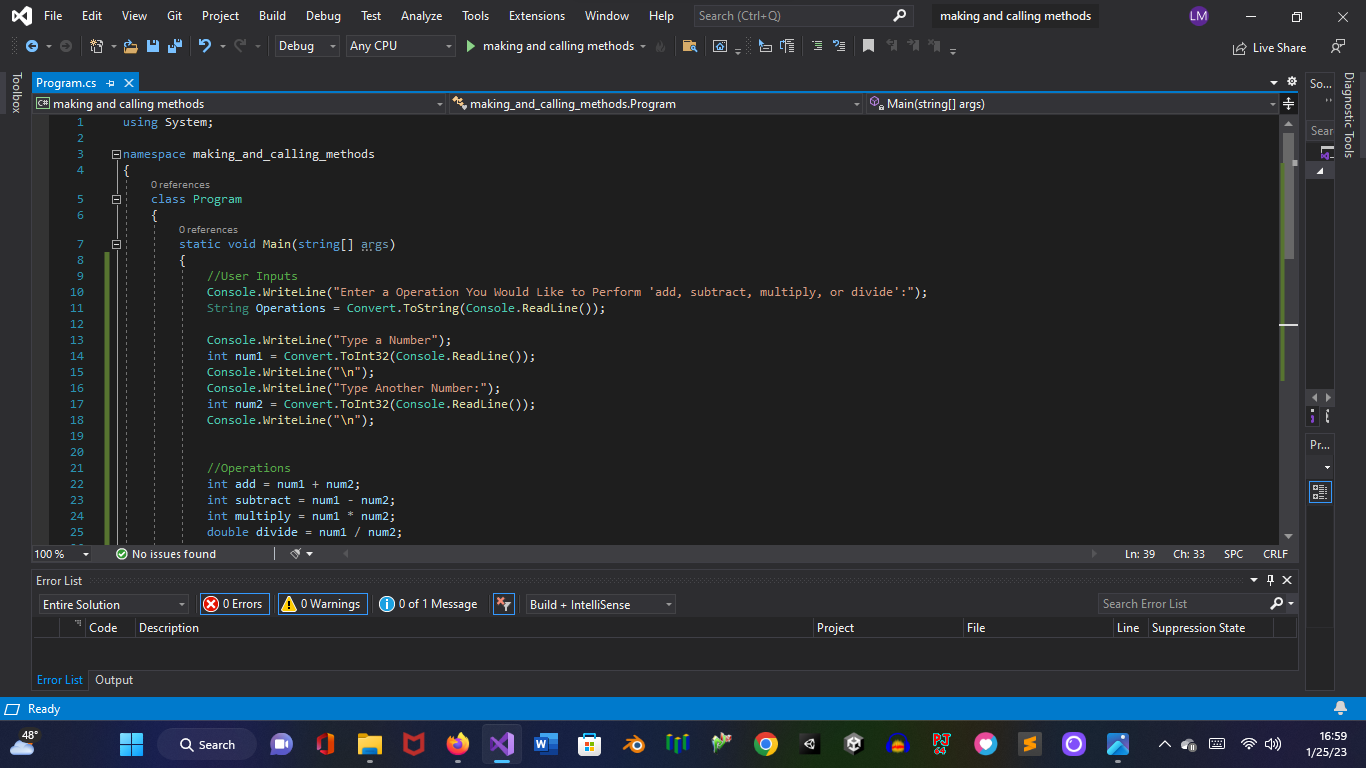Collapse the namespace making_and_calling_methods node
The height and width of the screenshot is (768, 1366).
tap(116, 153)
